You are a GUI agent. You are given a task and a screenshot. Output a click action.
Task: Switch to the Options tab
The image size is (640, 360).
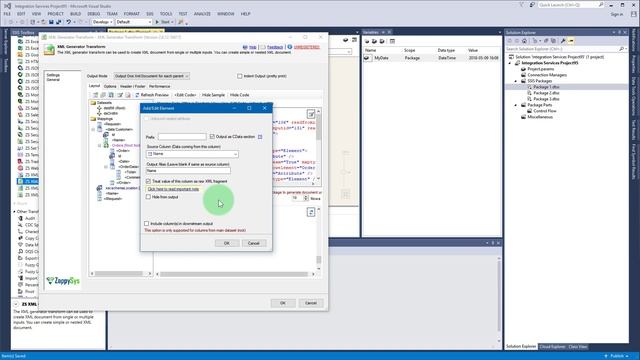click(110, 86)
